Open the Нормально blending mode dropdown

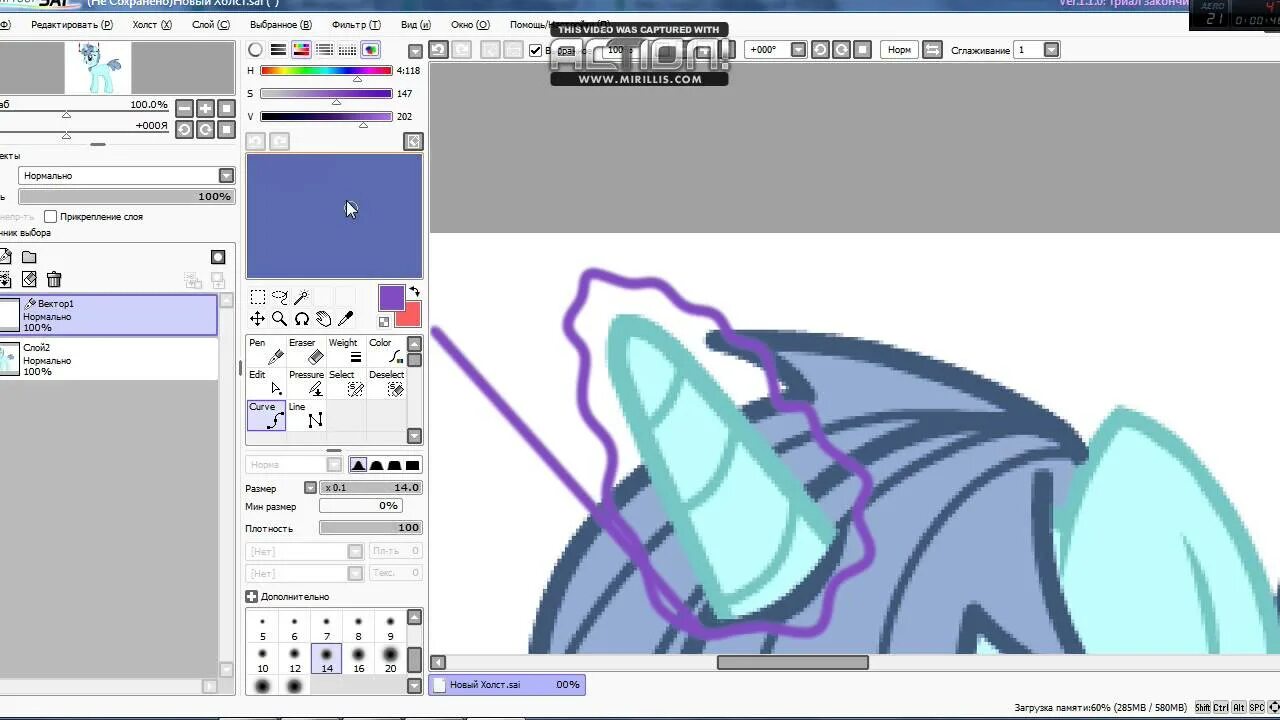(226, 175)
